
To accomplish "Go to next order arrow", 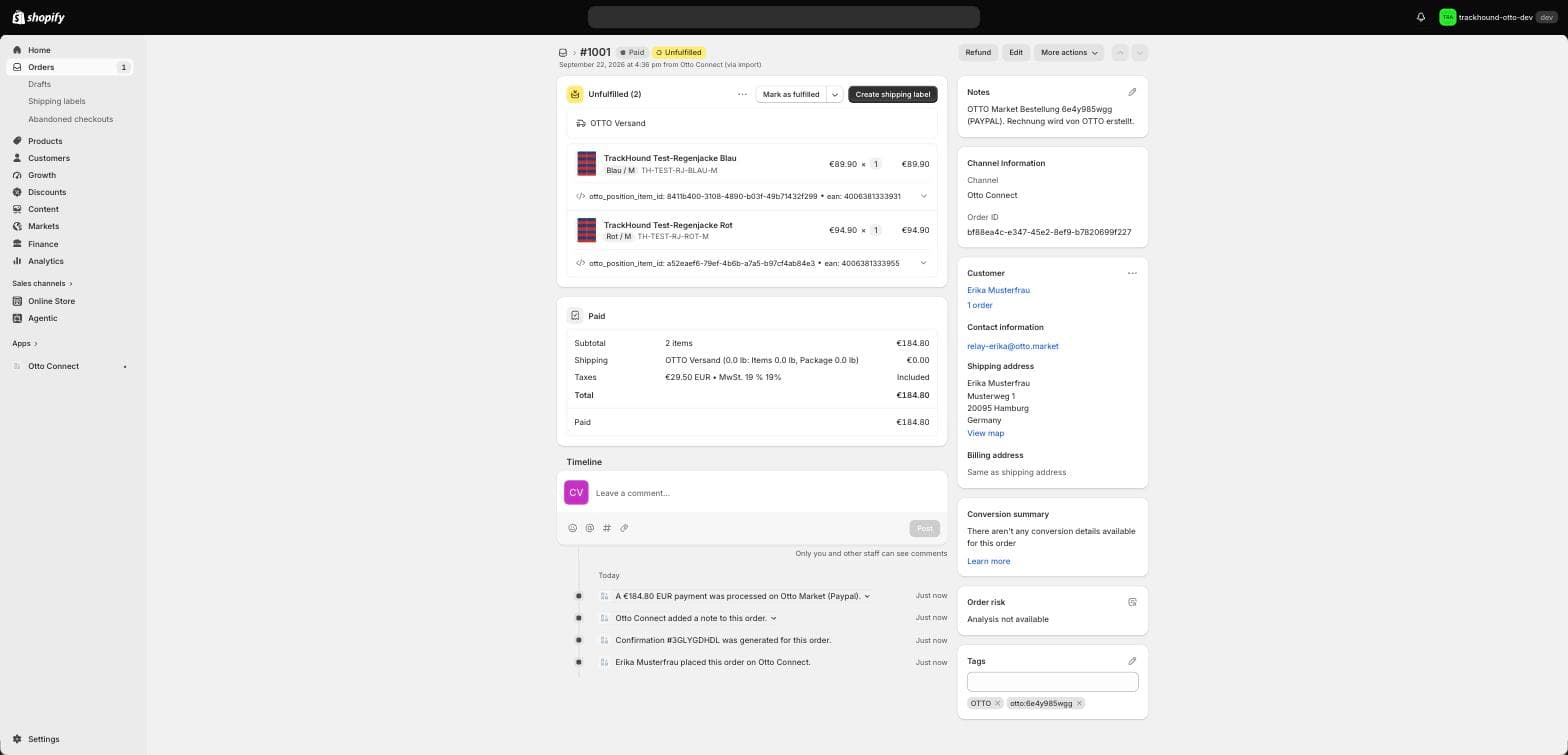I will pos(1140,53).
